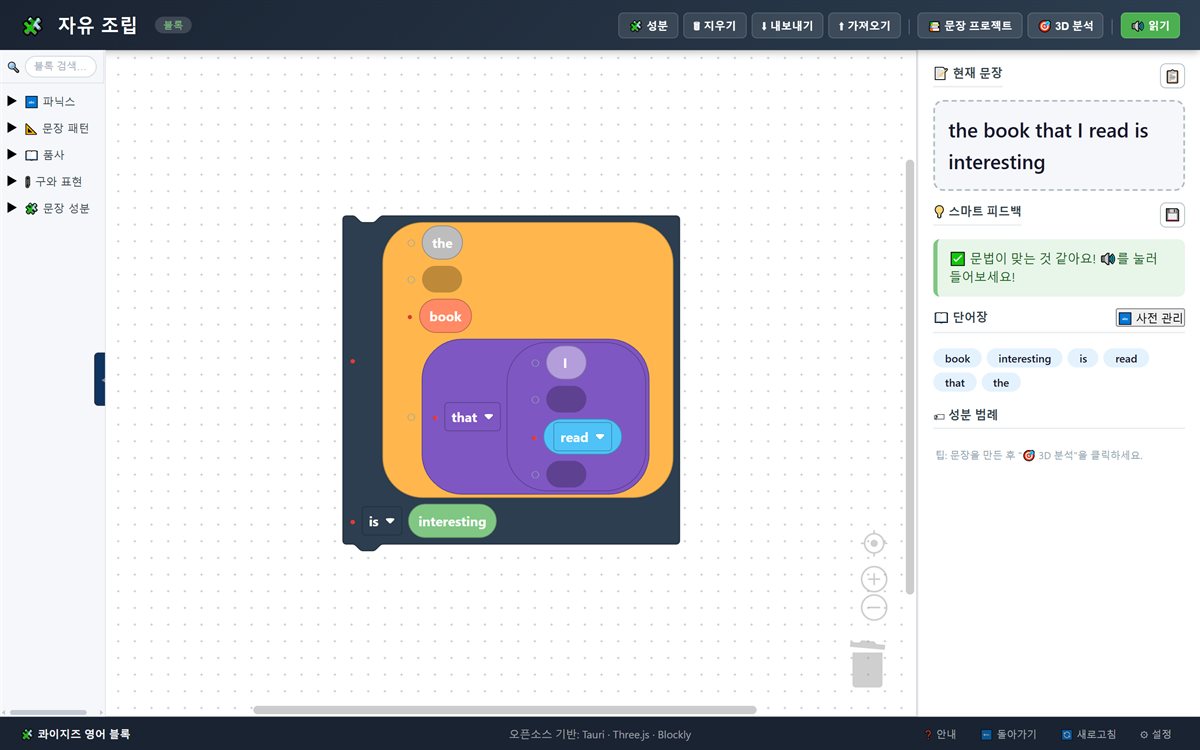
Task: Collapse the toolbox with the side handle
Action: coord(100,379)
